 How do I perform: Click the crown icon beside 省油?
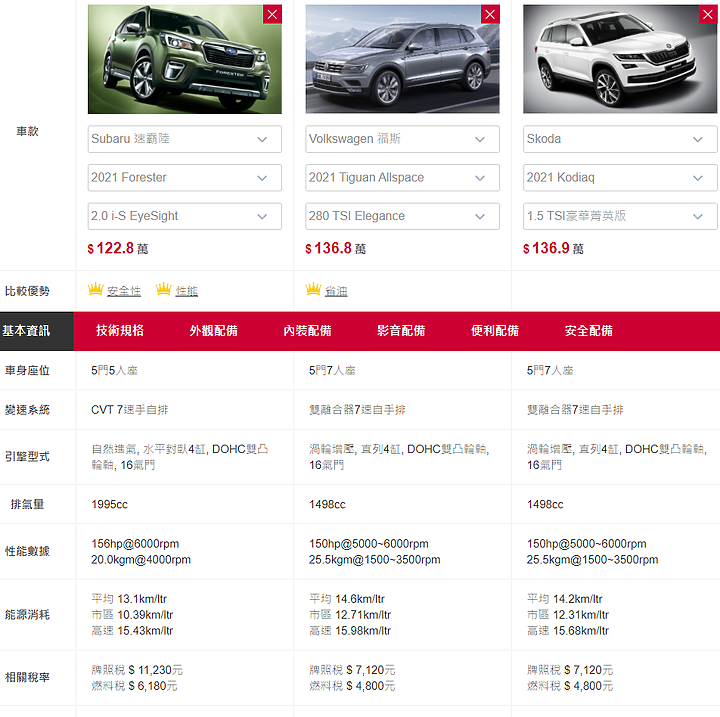(x=313, y=289)
